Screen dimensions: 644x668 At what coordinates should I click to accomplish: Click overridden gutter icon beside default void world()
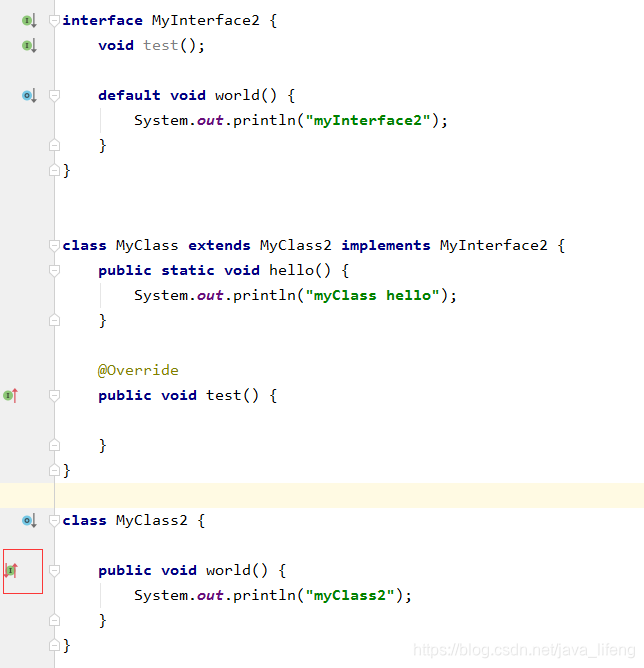point(29,95)
